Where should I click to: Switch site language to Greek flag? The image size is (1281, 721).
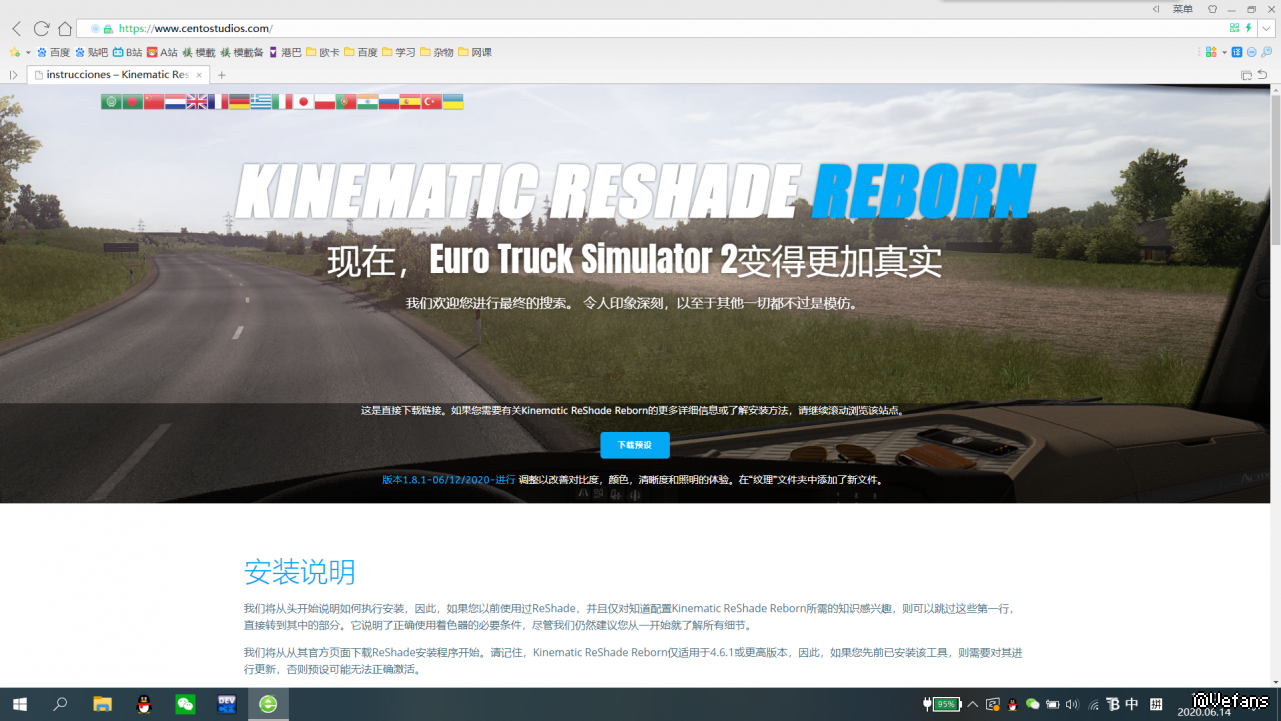point(260,101)
